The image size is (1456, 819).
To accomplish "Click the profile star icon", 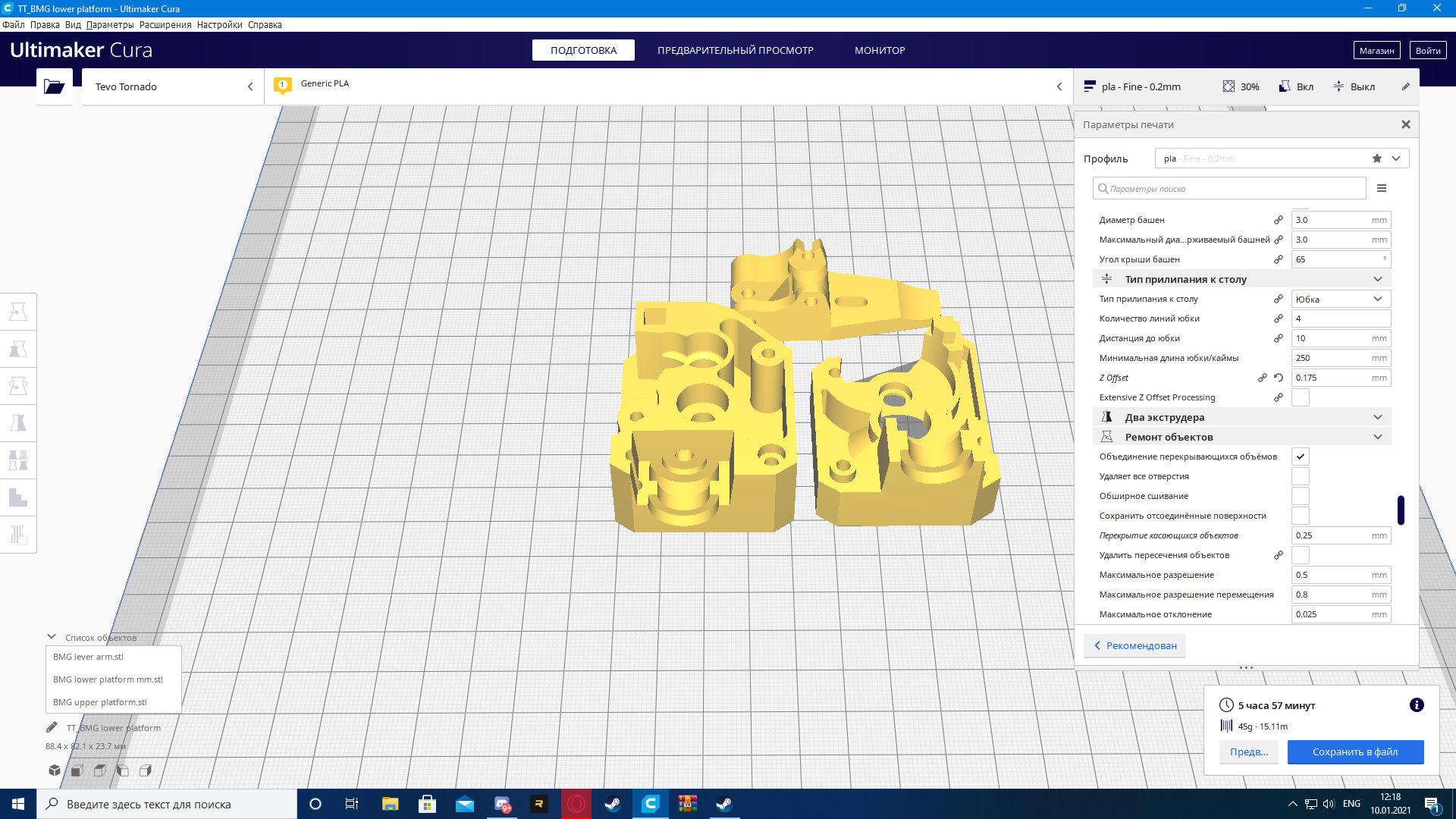I will [x=1377, y=158].
